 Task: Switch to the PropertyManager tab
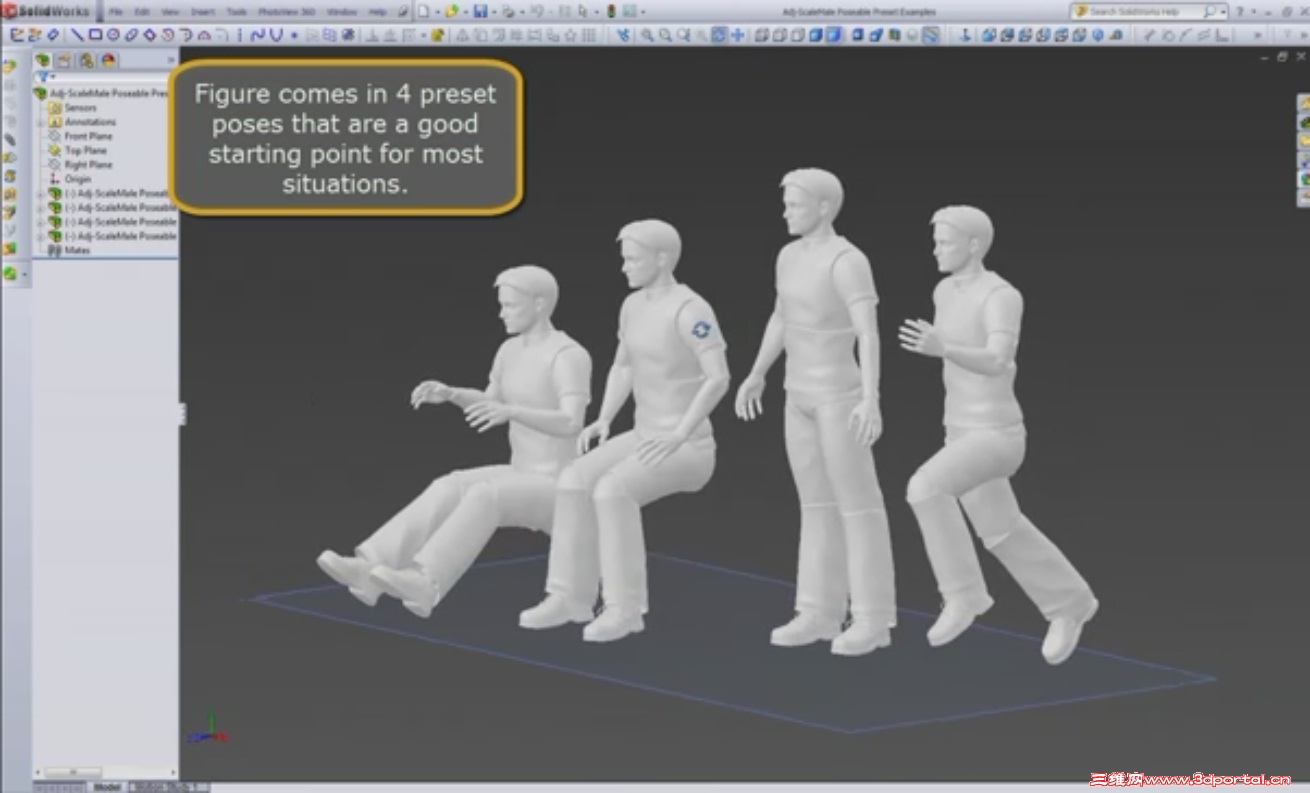(65, 60)
